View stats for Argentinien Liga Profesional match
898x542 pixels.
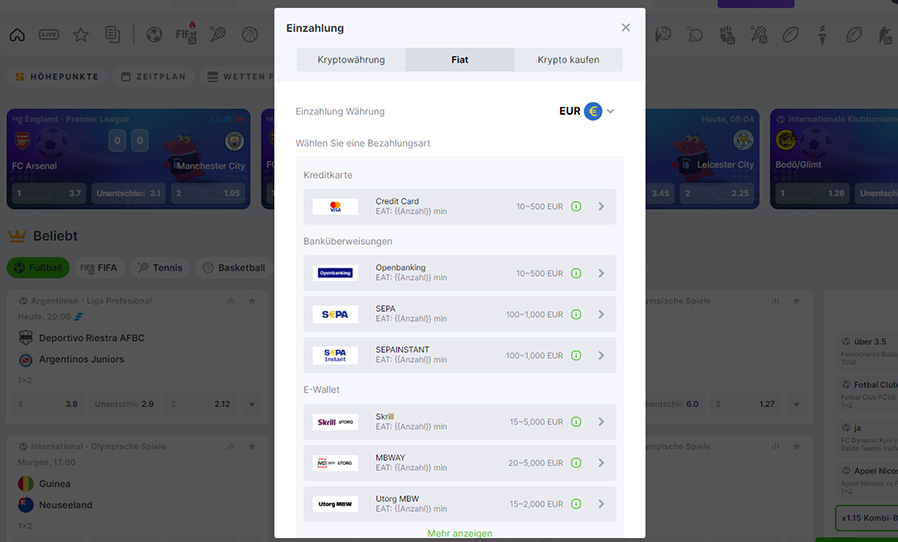(231, 300)
